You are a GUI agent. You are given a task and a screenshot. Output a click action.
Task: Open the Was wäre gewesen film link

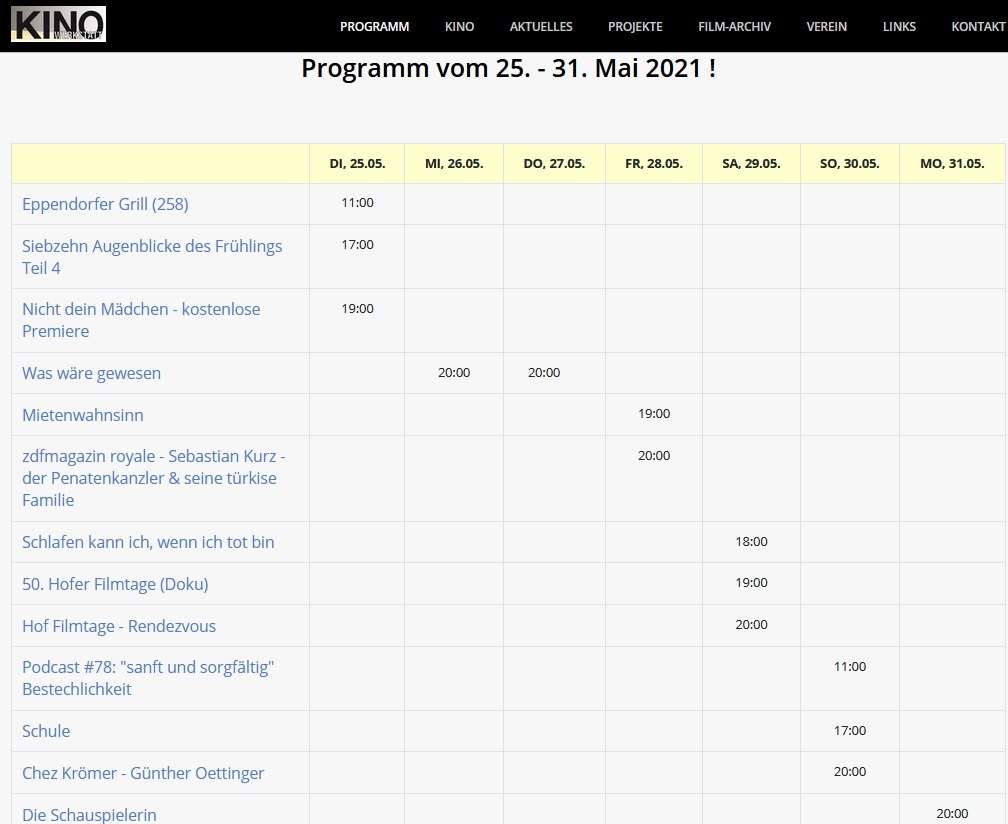pos(91,373)
